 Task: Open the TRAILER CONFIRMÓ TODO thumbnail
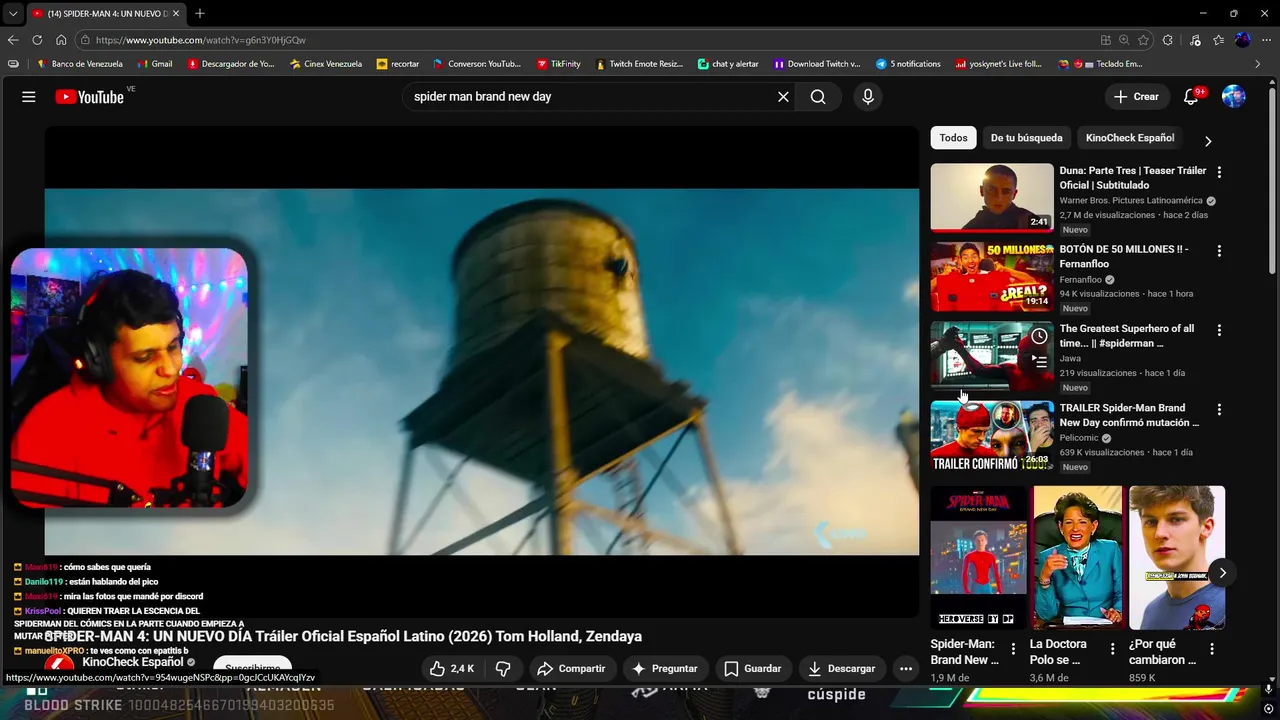pos(992,435)
